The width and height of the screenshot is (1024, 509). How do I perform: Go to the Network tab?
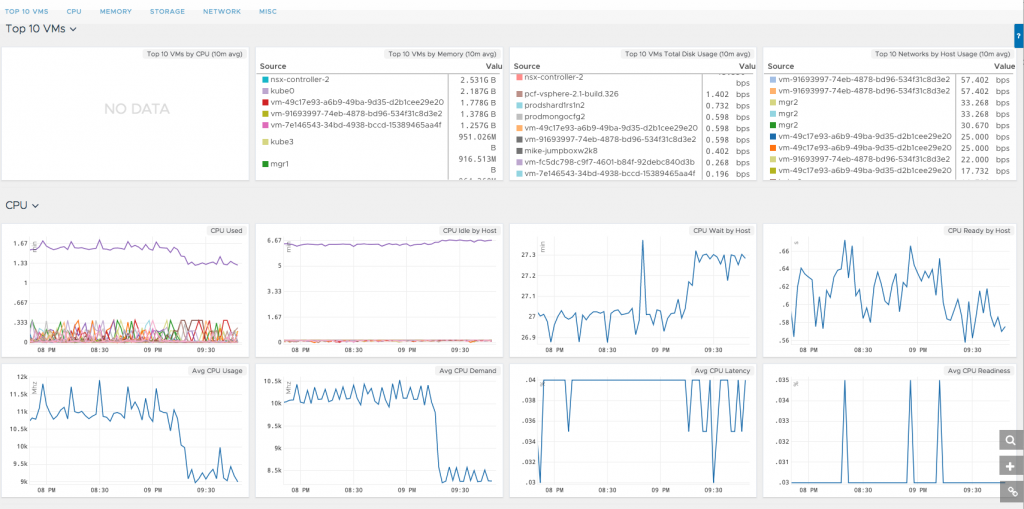pyautogui.click(x=221, y=11)
